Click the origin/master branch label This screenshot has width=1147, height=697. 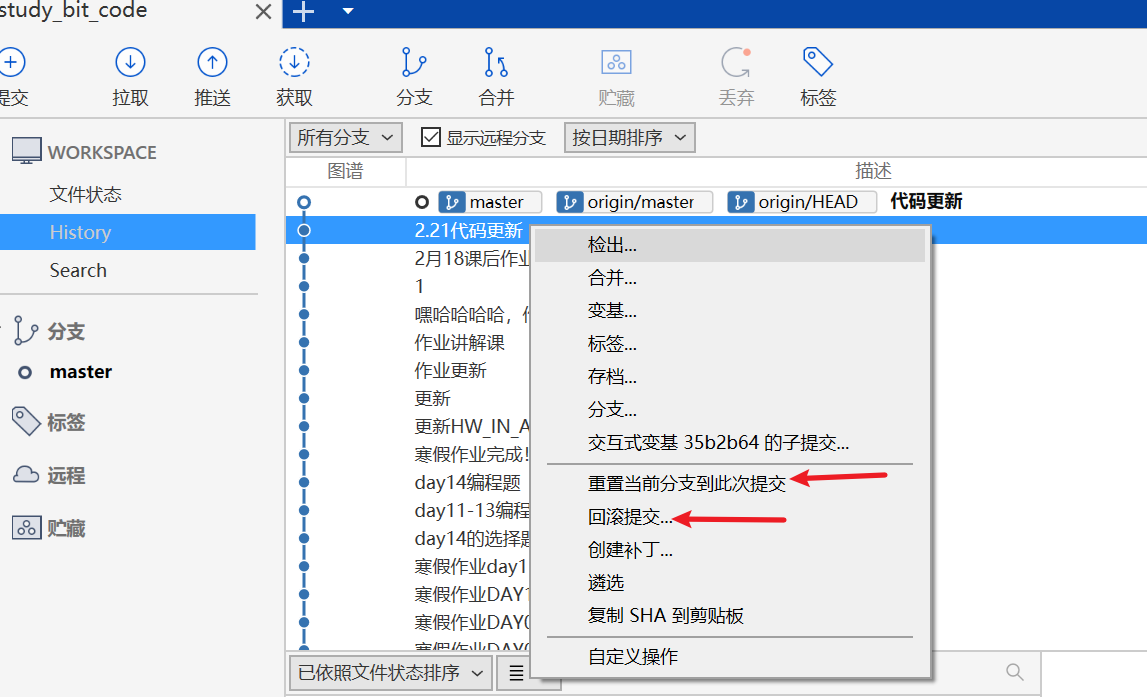coord(634,202)
